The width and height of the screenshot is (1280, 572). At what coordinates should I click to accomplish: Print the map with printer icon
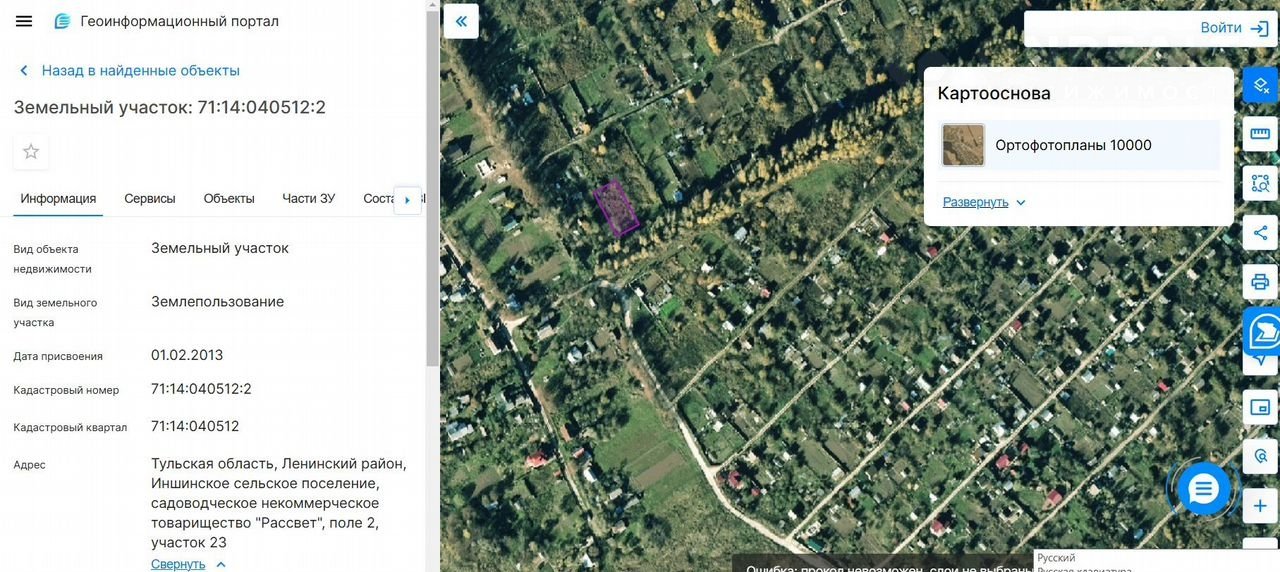pyautogui.click(x=1260, y=282)
